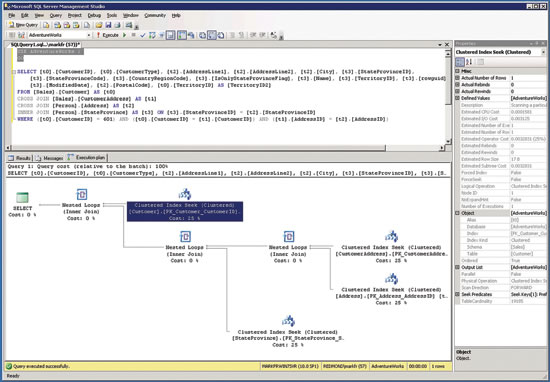
Task: Open the Community menu
Action: (x=155, y=15)
